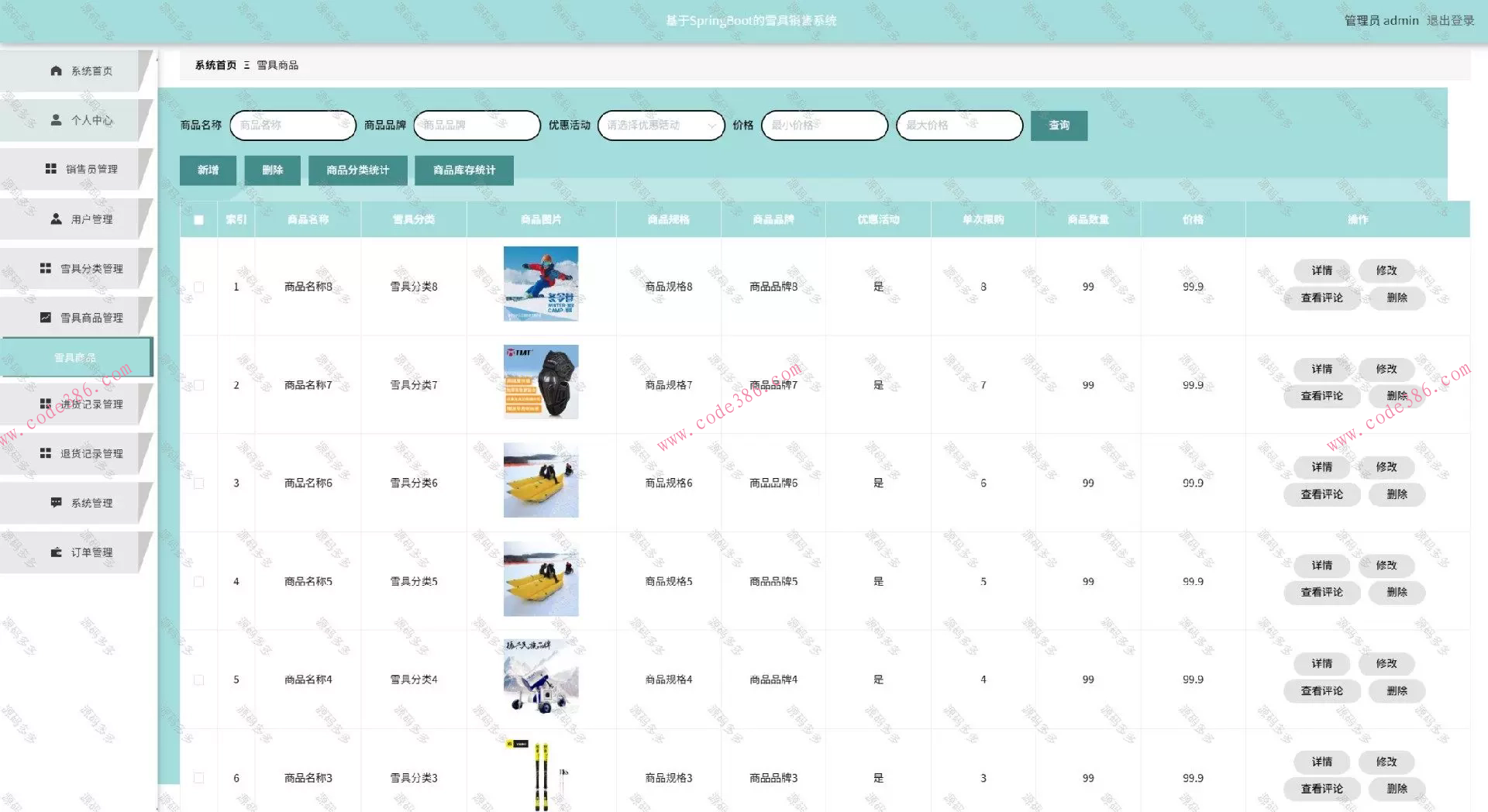
Task: Click the 商品名称 search input field
Action: coord(292,126)
